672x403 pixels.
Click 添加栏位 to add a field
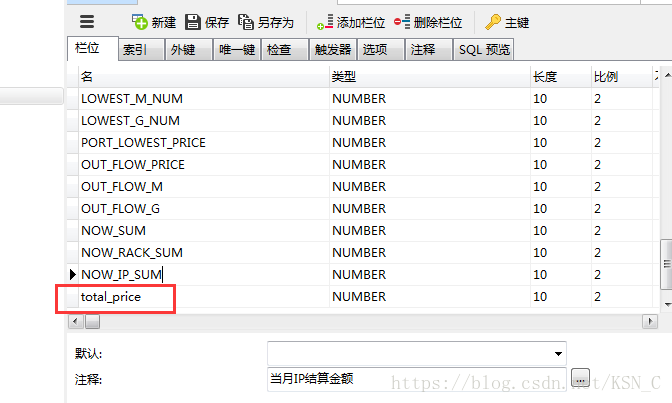tap(351, 22)
